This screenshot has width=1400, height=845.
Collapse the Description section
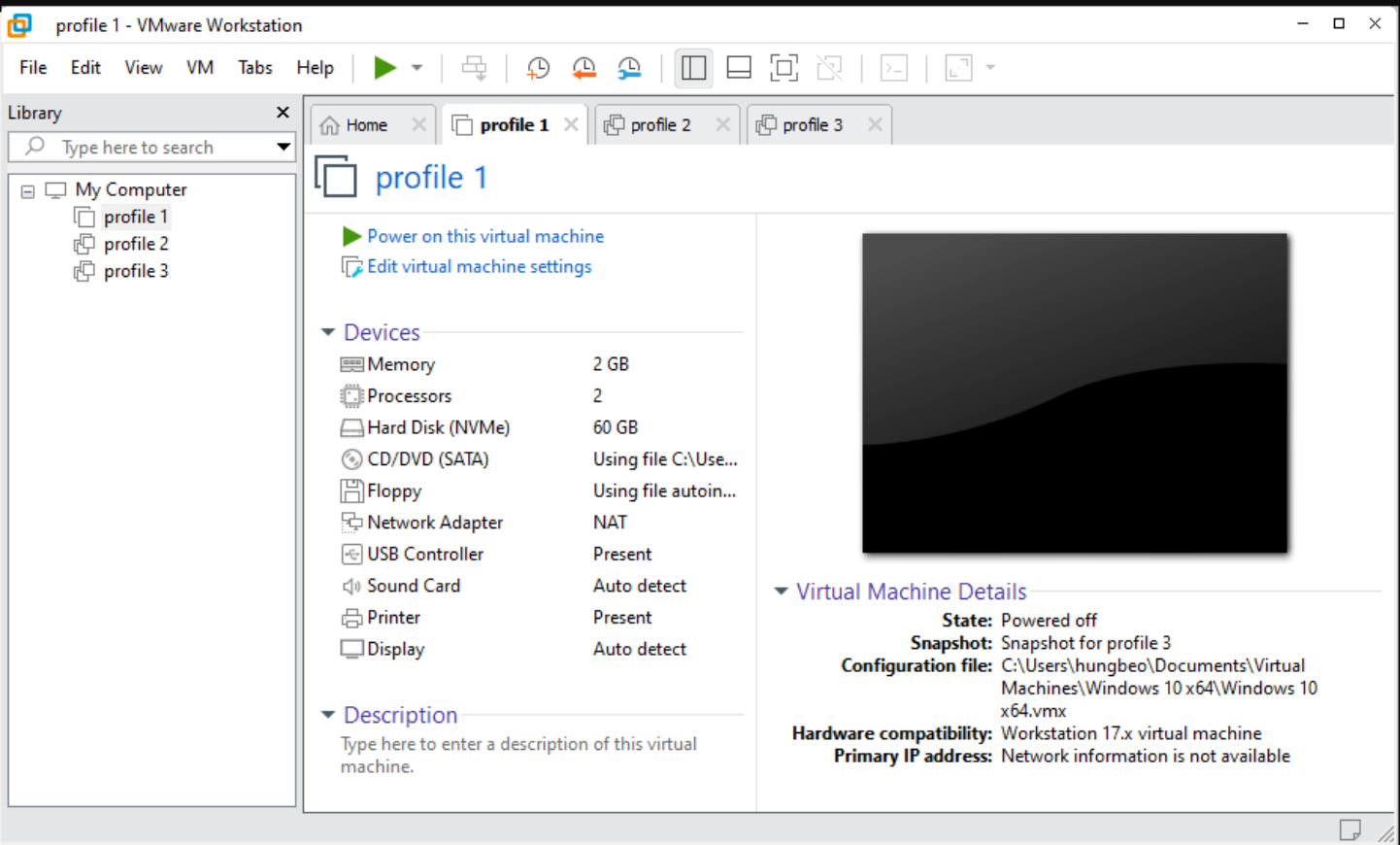tap(328, 715)
